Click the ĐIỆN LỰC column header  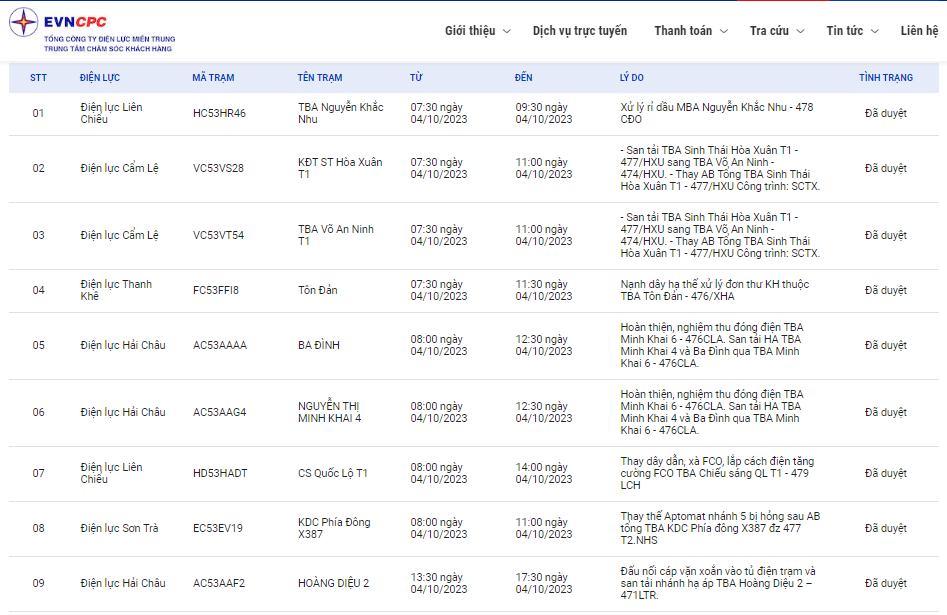103,77
